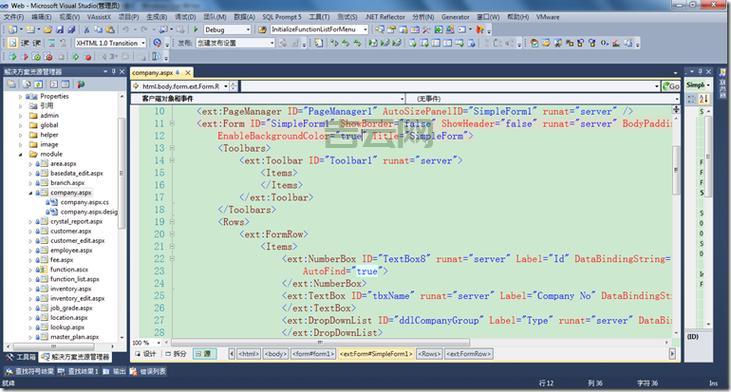This screenshot has height=392, width=731.
Task: Open the html.body.form.ext.Form navigation dropdown
Action: tap(226, 86)
